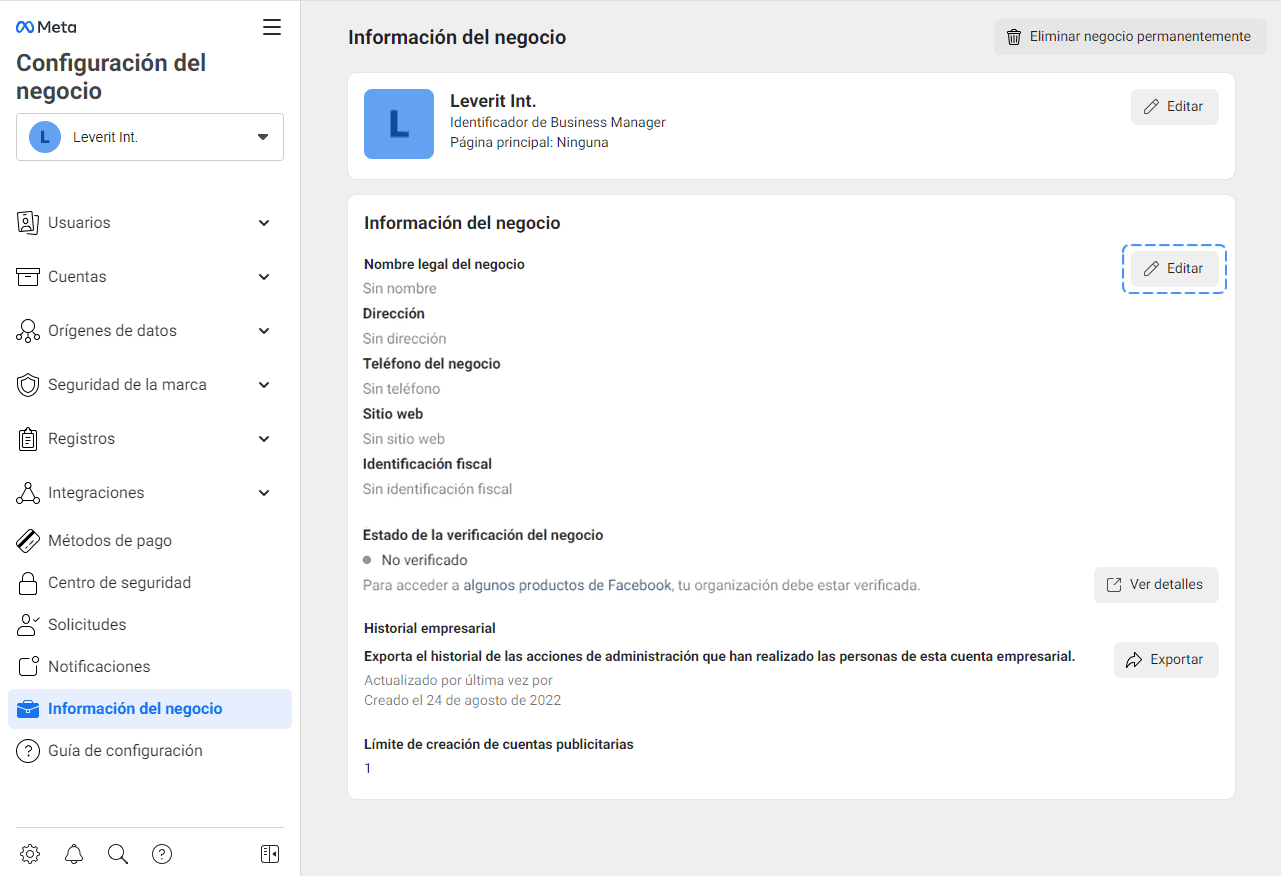Follow the algunos productos de Facebook link
Image resolution: width=1281 pixels, height=876 pixels.
point(567,585)
